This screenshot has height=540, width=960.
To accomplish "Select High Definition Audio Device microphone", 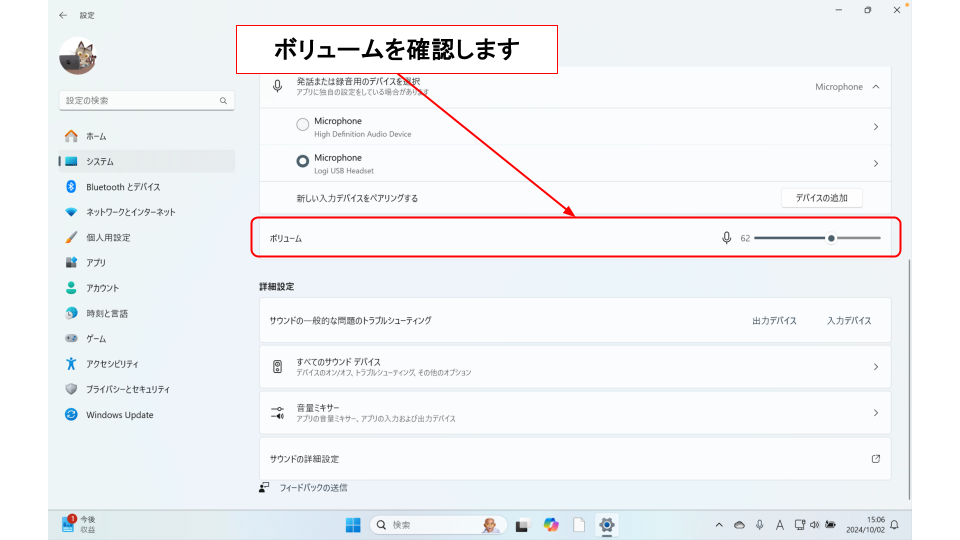I will click(303, 125).
